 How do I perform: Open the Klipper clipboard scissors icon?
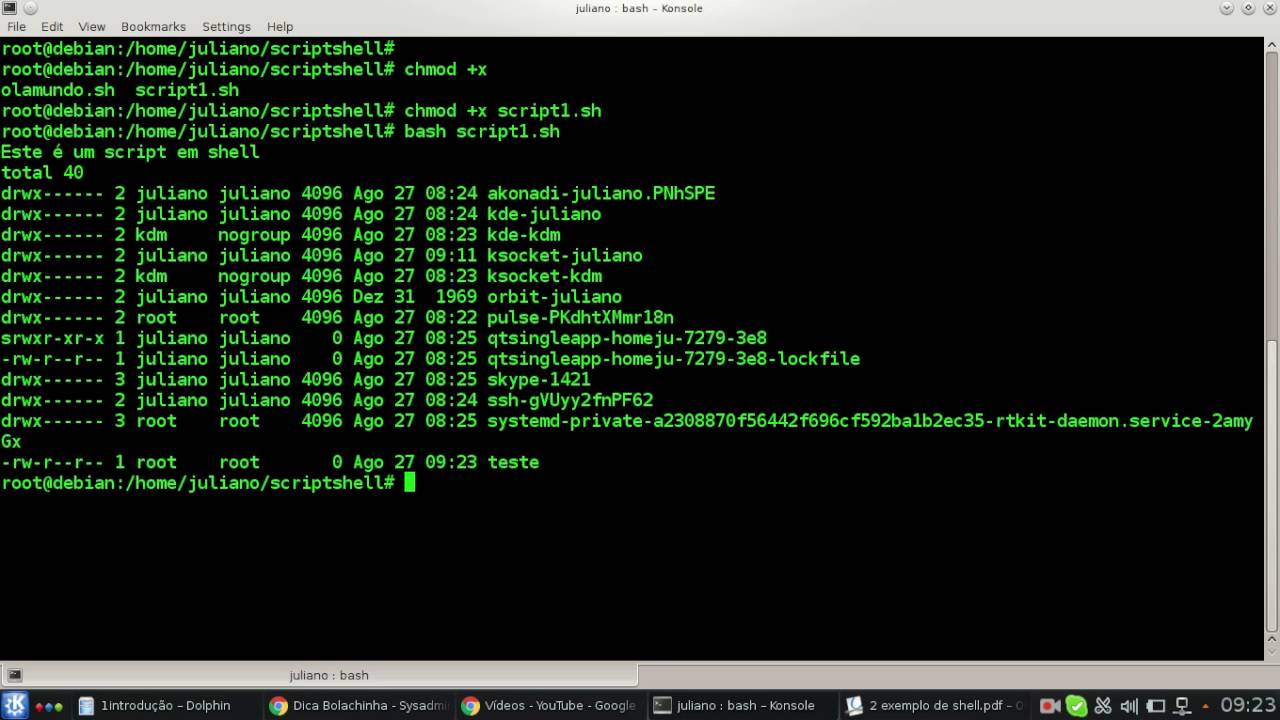pos(1103,706)
